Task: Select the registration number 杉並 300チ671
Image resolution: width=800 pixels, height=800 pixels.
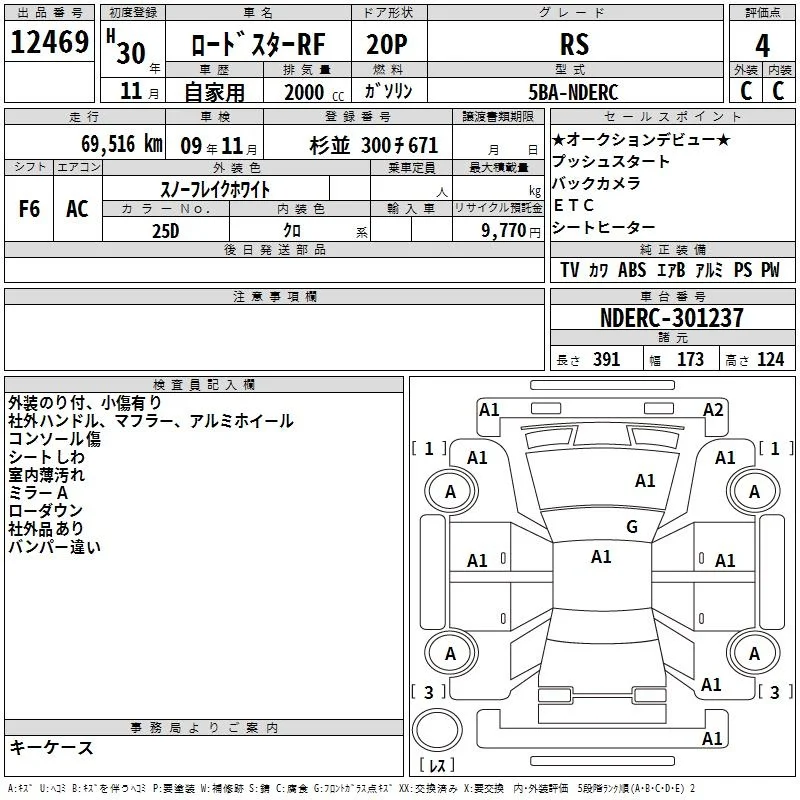Action: coord(373,146)
